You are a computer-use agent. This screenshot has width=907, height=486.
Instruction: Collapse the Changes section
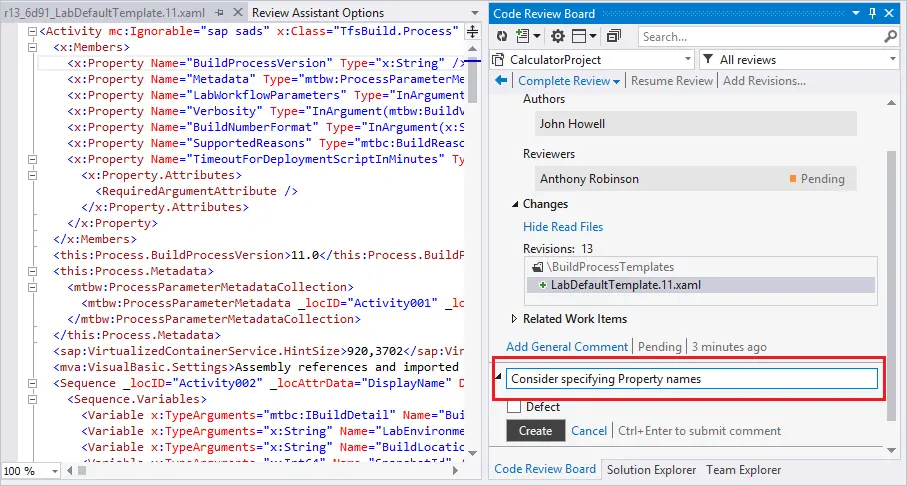[x=515, y=204]
